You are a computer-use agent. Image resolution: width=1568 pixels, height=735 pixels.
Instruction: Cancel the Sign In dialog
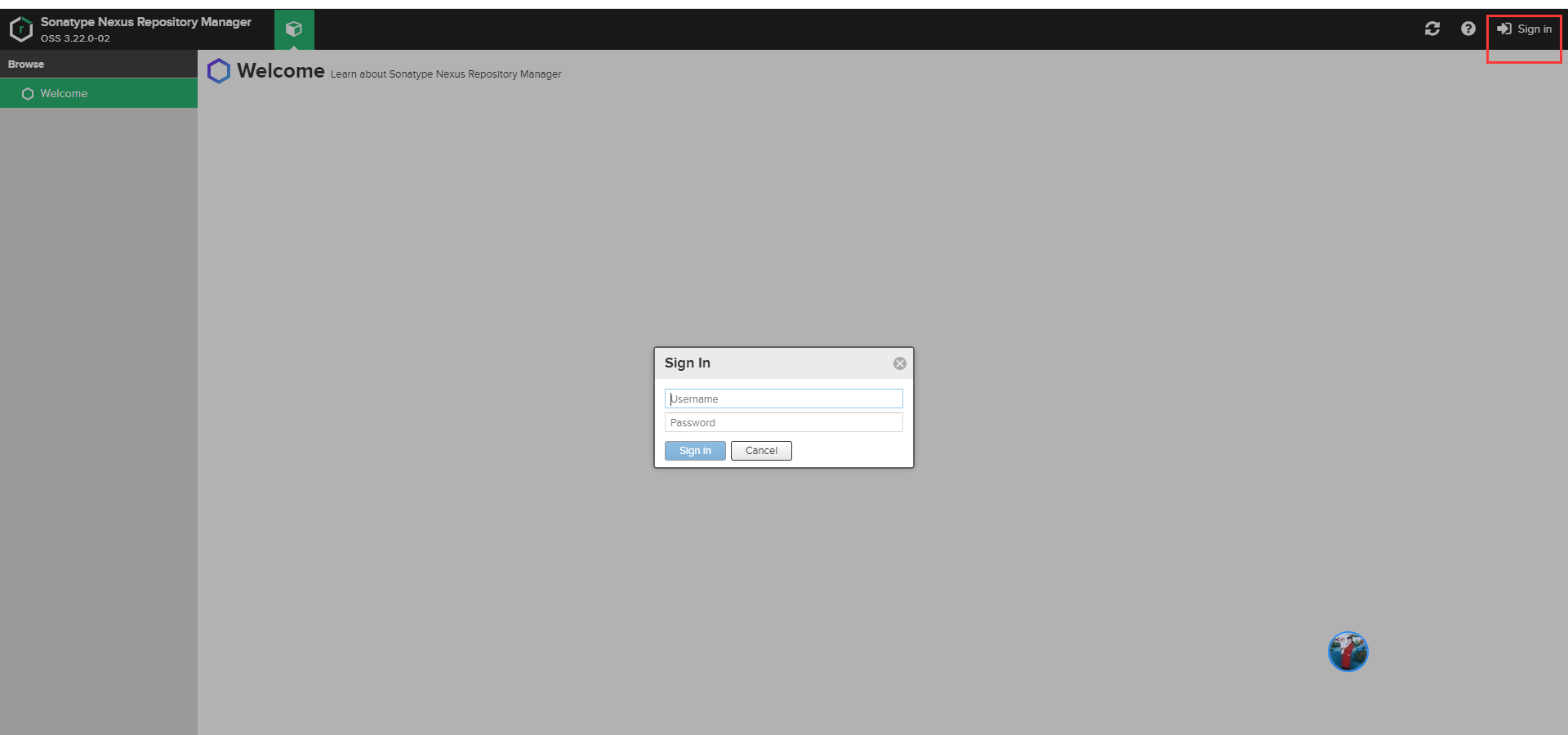761,451
